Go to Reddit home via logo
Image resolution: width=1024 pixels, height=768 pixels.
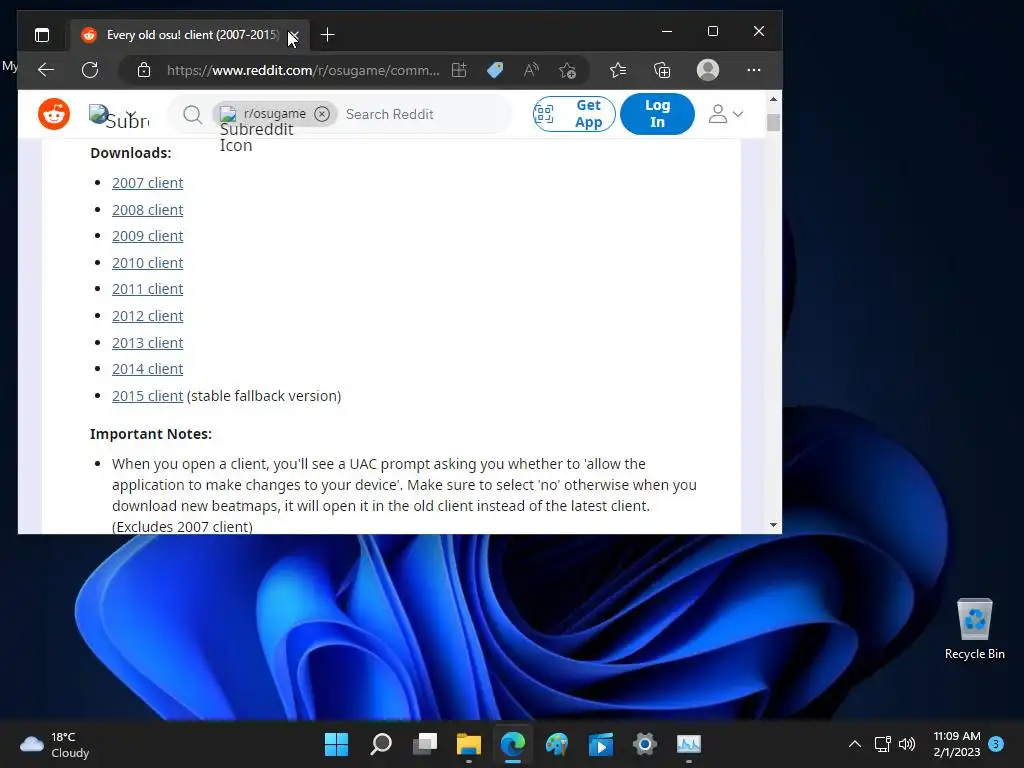tap(54, 114)
